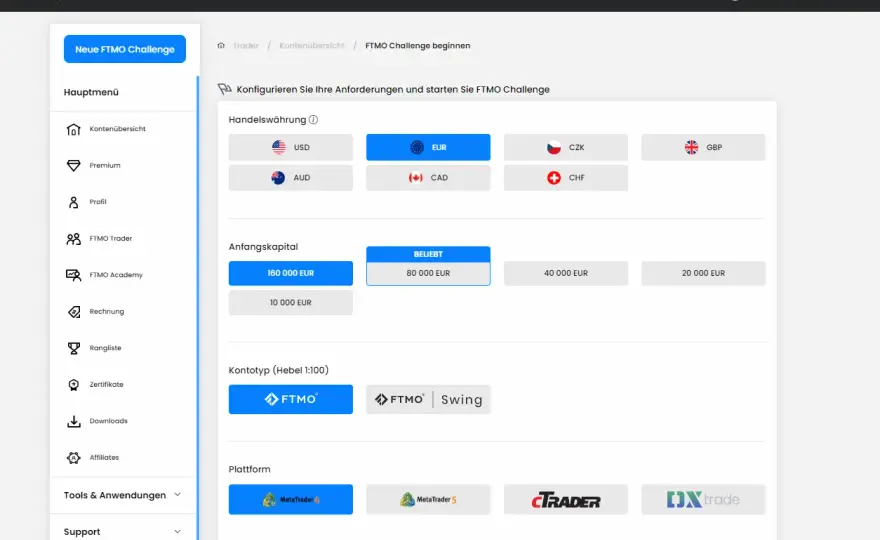Click the Handelswährung info icon
This screenshot has height=540, width=880.
tap(313, 120)
